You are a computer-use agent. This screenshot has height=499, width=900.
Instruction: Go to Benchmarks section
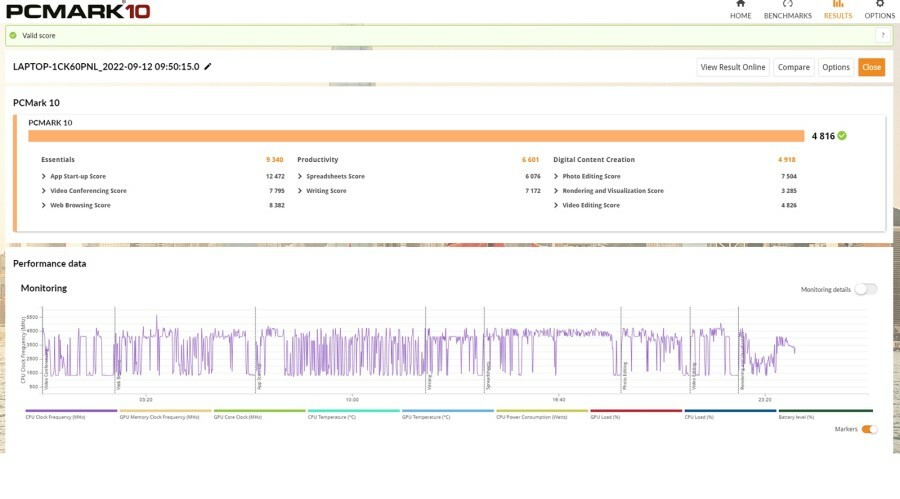[788, 10]
